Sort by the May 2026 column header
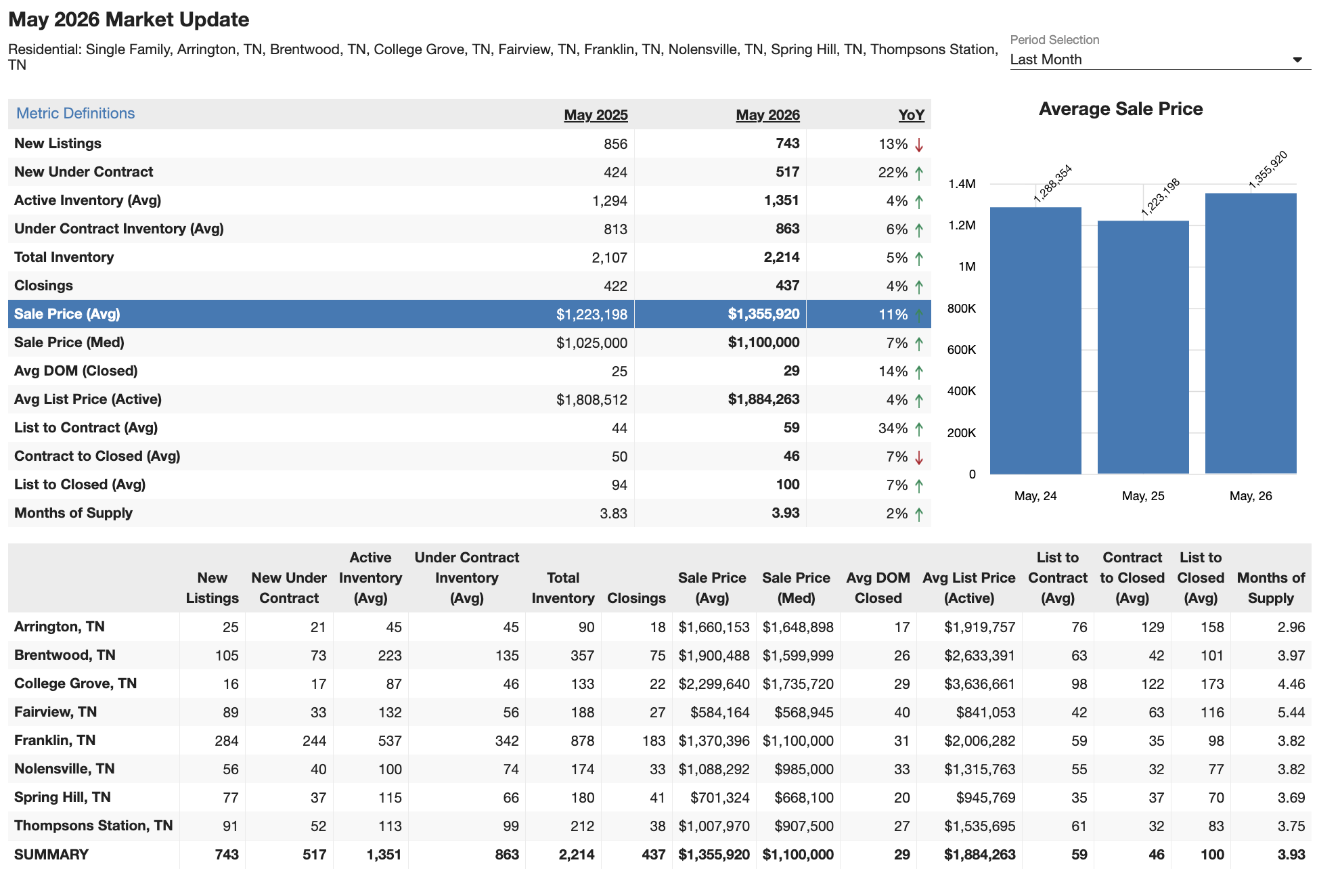 click(767, 115)
